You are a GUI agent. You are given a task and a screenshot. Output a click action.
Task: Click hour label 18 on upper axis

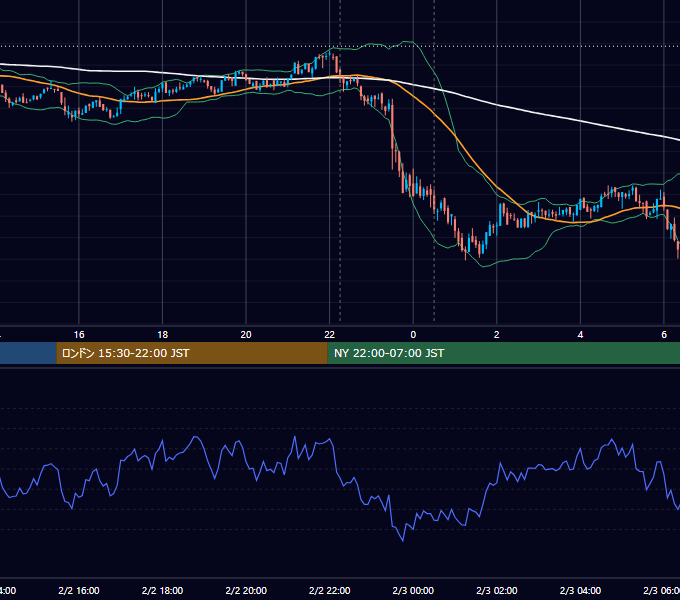pos(163,335)
